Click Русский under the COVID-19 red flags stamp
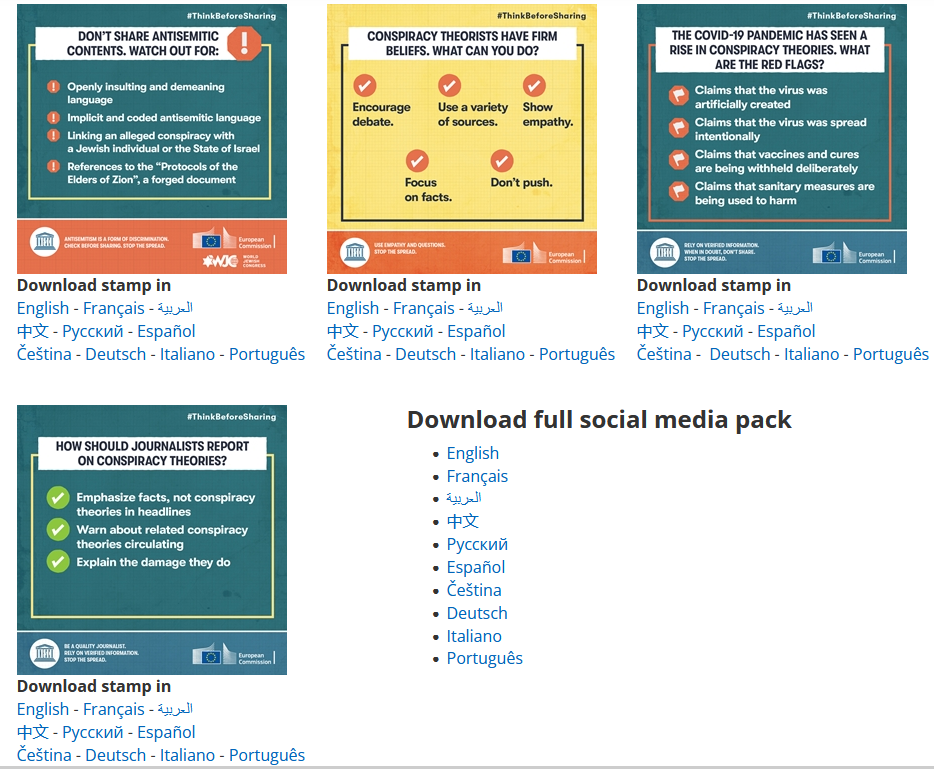The image size is (934, 769). click(713, 331)
